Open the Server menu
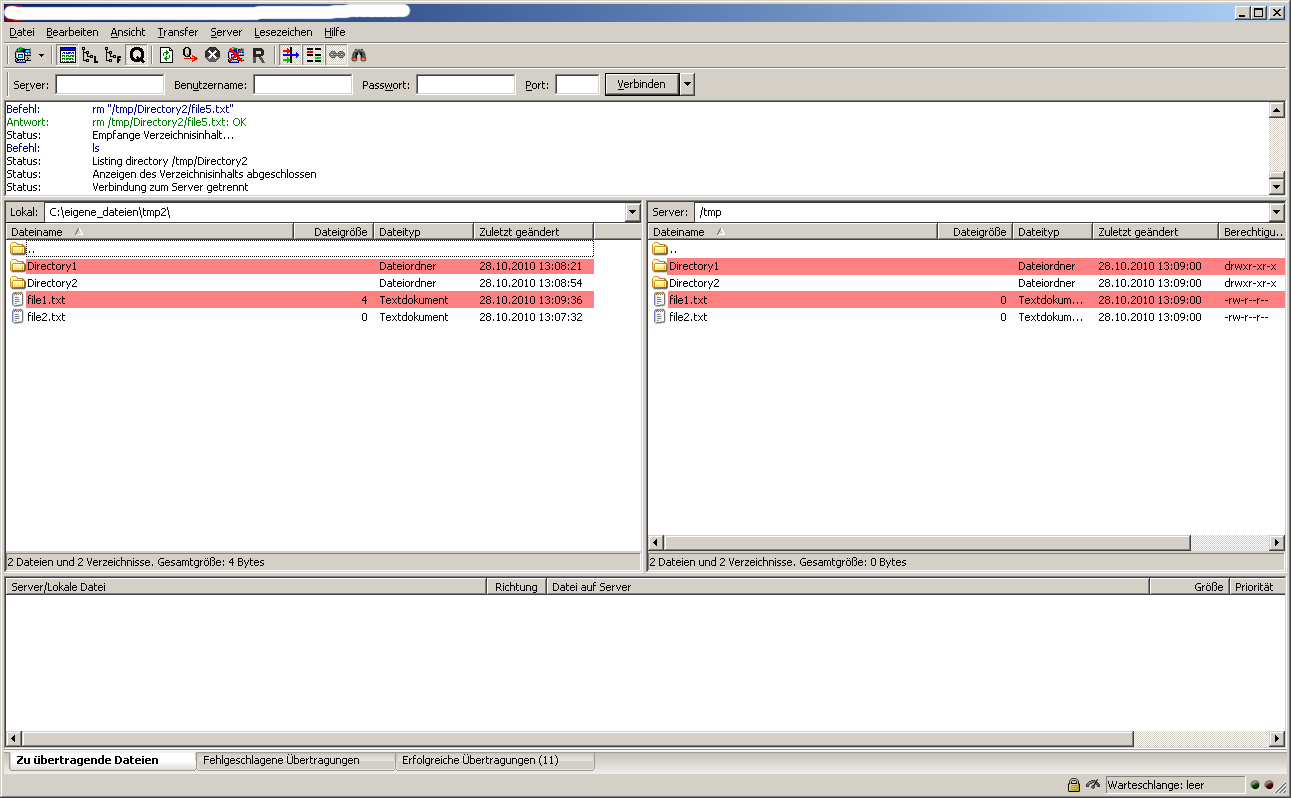The image size is (1291, 798). pos(226,32)
